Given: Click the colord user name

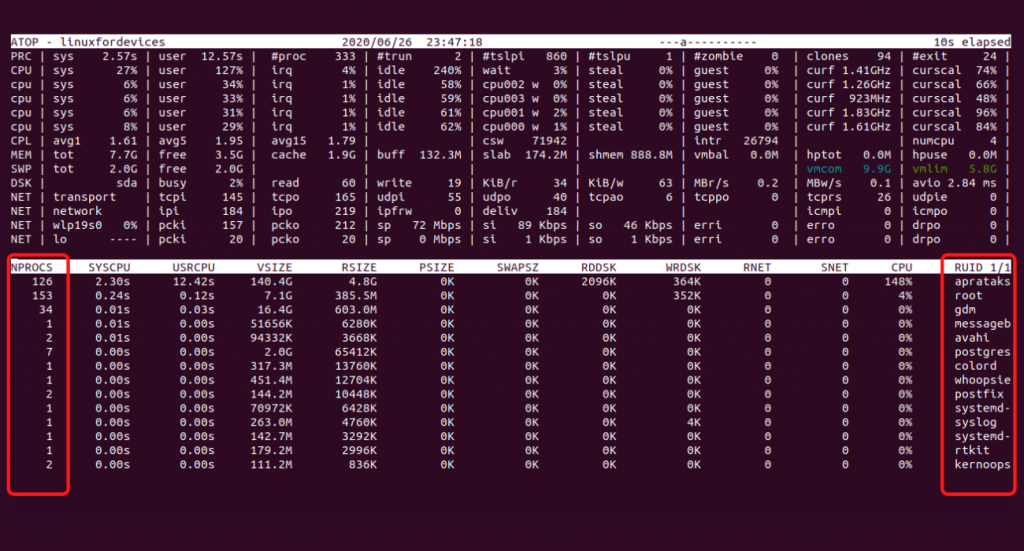Looking at the screenshot, I should (x=975, y=366).
